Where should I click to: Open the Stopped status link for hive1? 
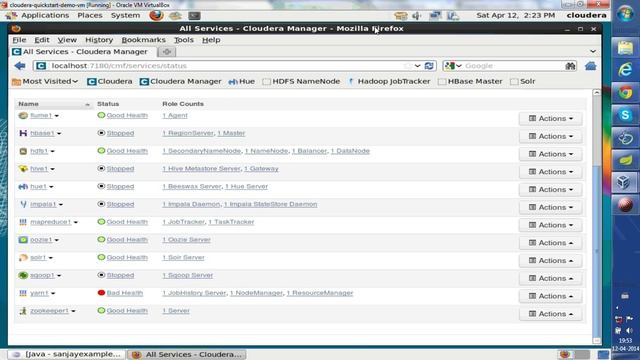[x=120, y=169]
